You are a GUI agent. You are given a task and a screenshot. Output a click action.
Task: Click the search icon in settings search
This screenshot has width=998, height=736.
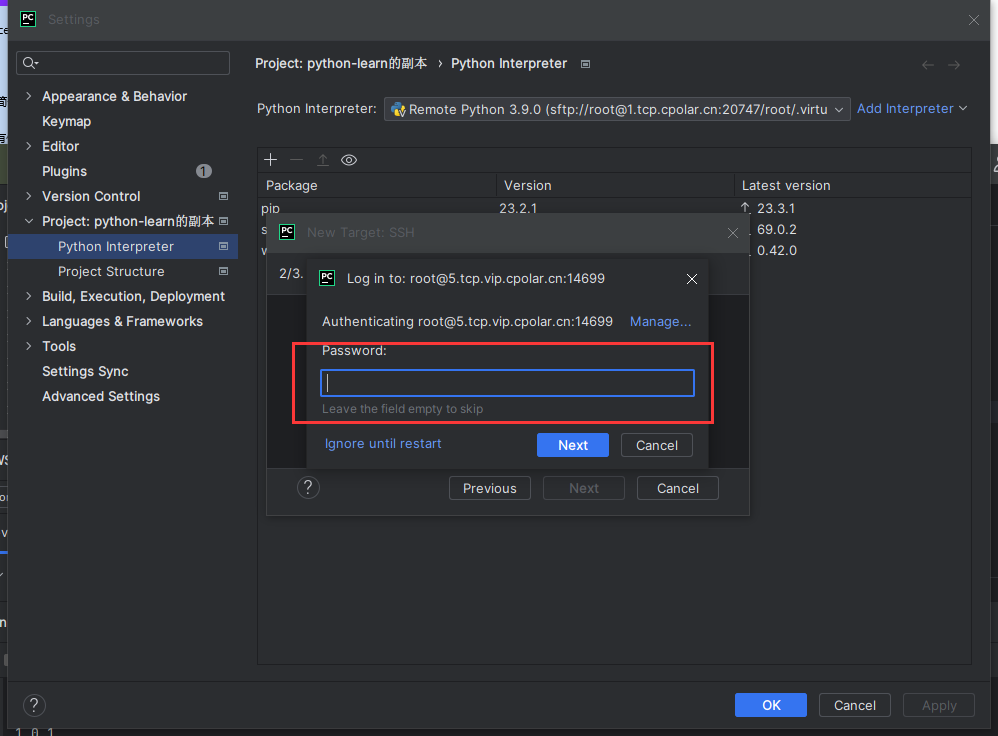click(x=30, y=63)
